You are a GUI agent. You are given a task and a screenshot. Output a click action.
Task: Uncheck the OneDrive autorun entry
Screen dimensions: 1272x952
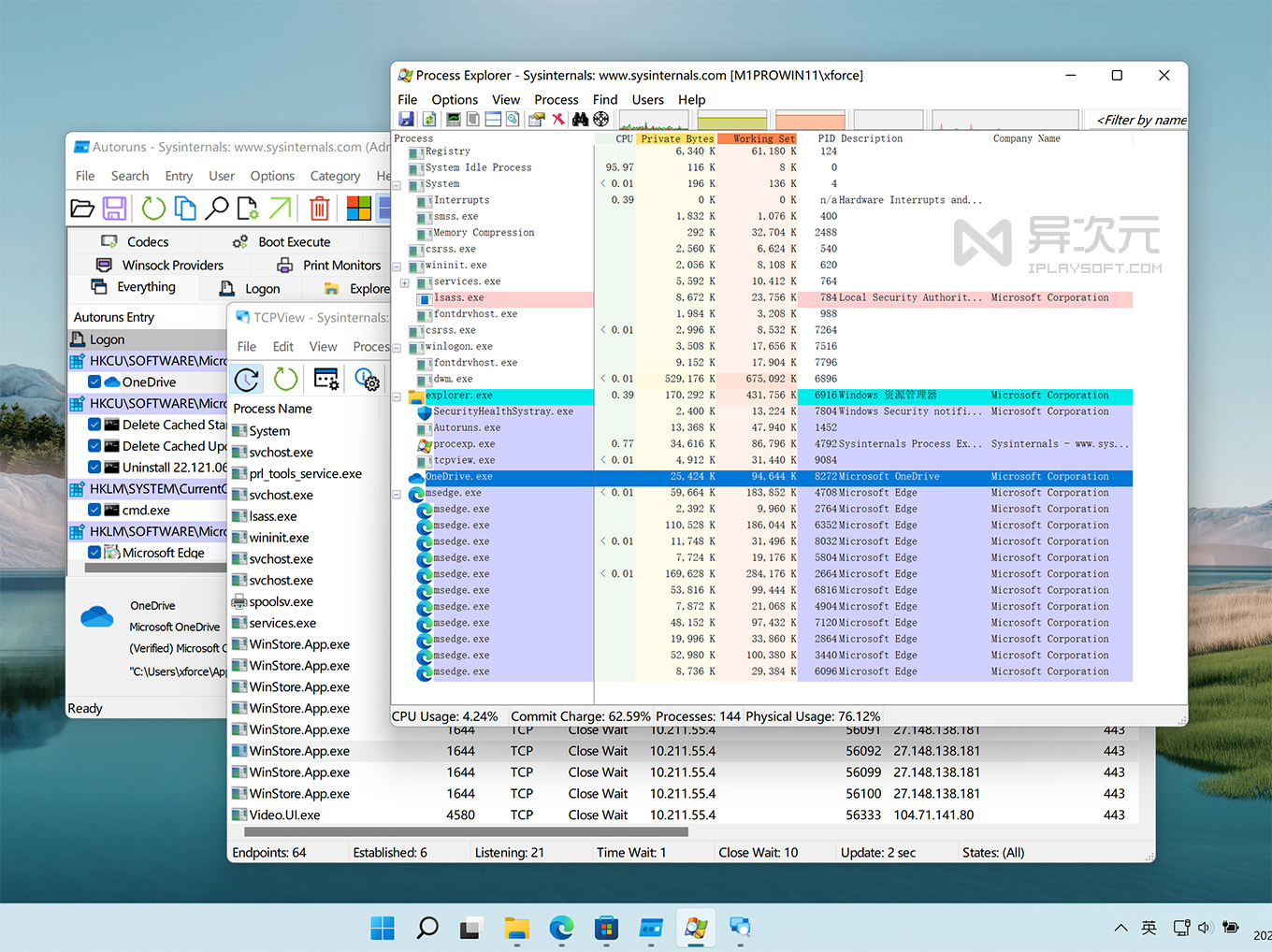(x=94, y=382)
